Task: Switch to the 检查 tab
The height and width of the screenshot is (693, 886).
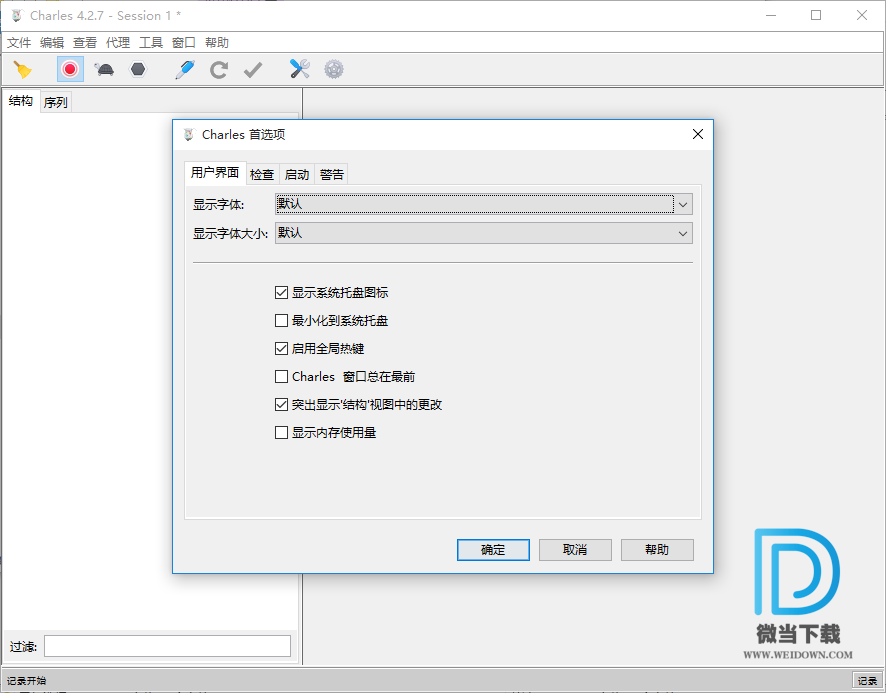Action: pos(262,174)
